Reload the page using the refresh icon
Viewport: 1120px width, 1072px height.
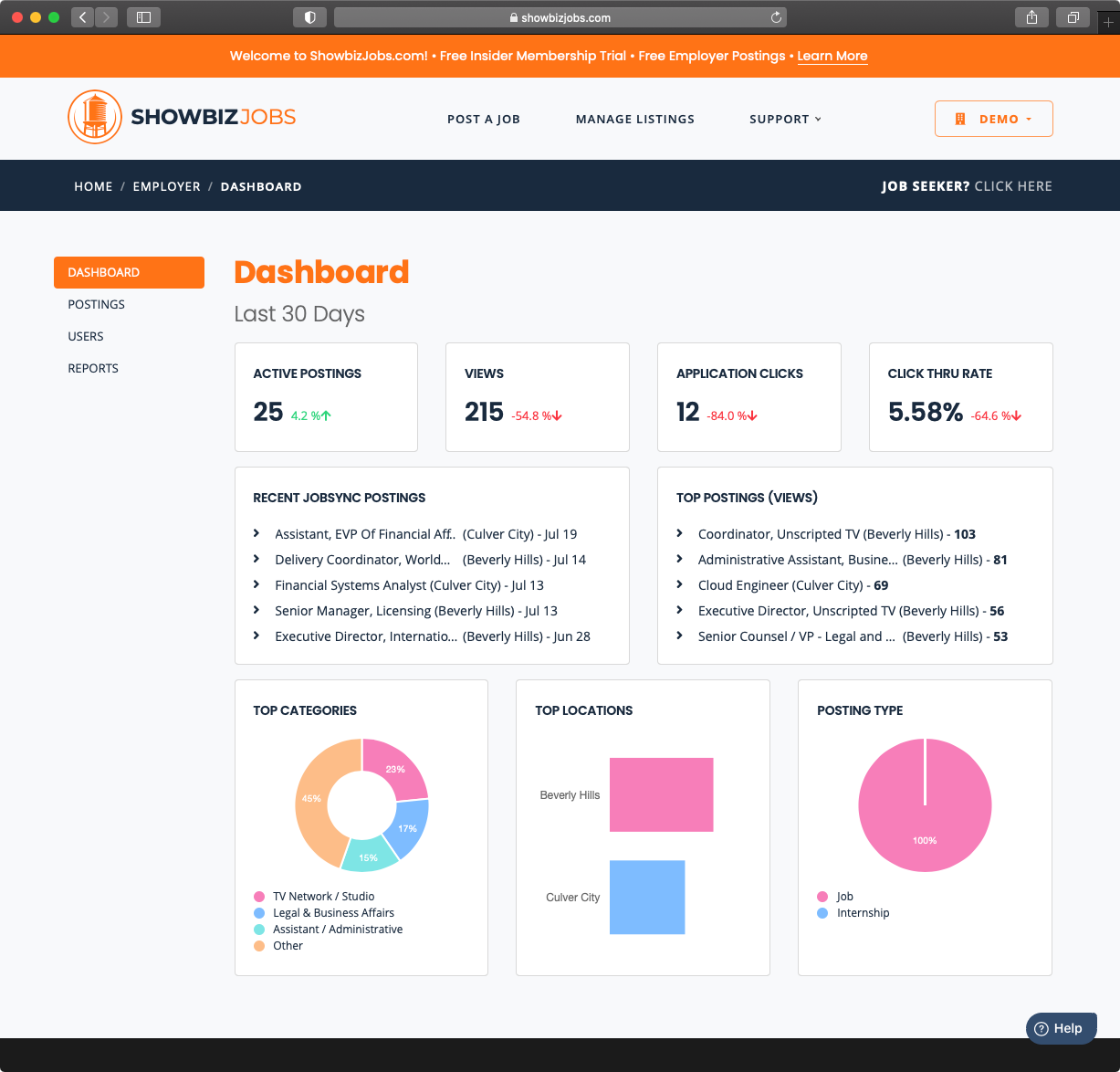[776, 17]
